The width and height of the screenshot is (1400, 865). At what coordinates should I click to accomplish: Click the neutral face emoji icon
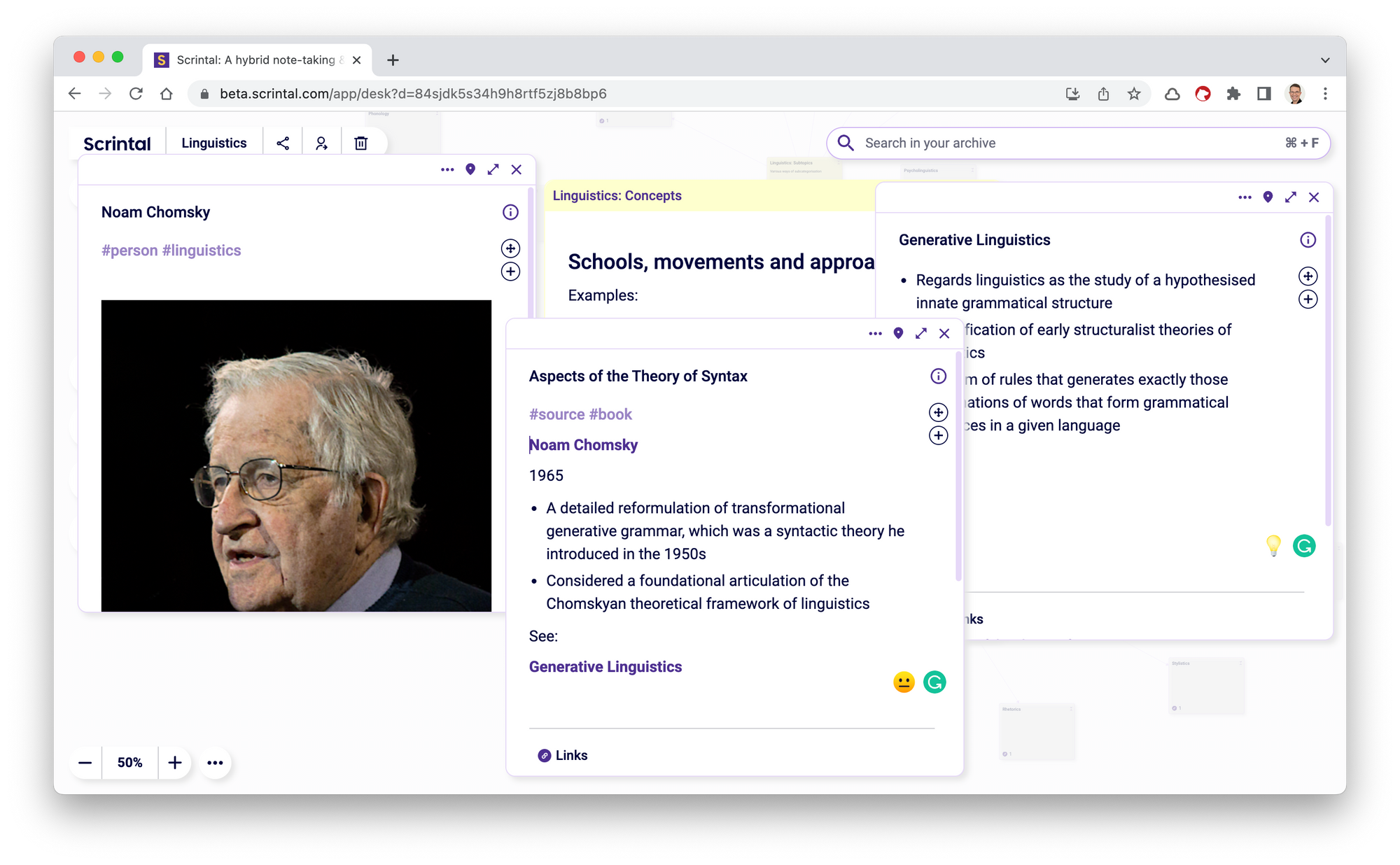coord(904,682)
